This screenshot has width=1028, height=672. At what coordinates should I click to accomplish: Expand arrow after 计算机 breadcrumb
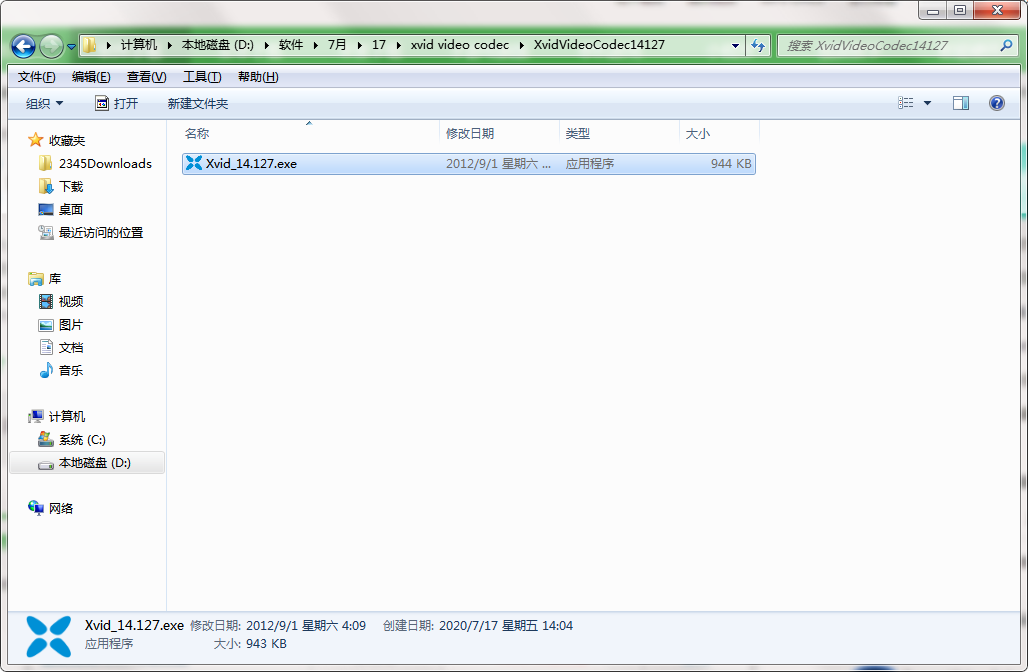pos(169,45)
